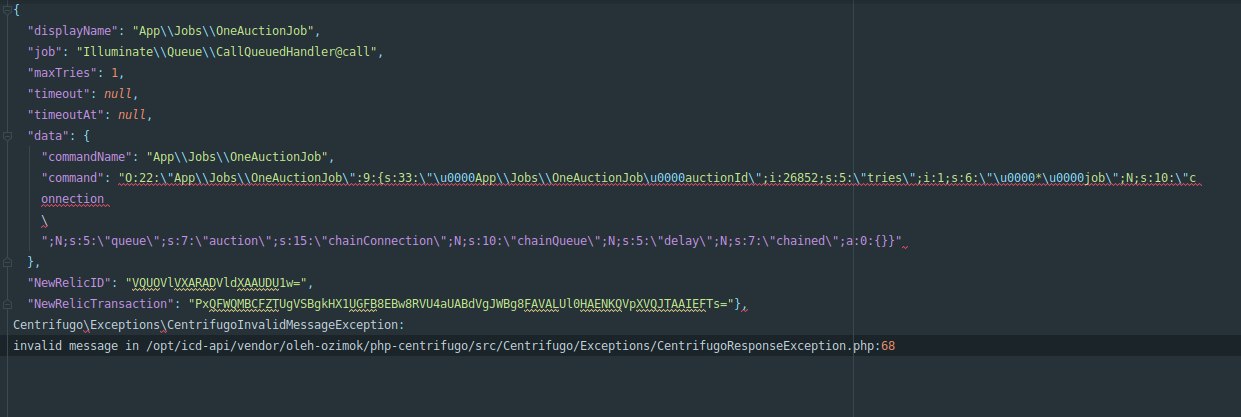Click the "timeoutAt" key

click(x=66, y=114)
